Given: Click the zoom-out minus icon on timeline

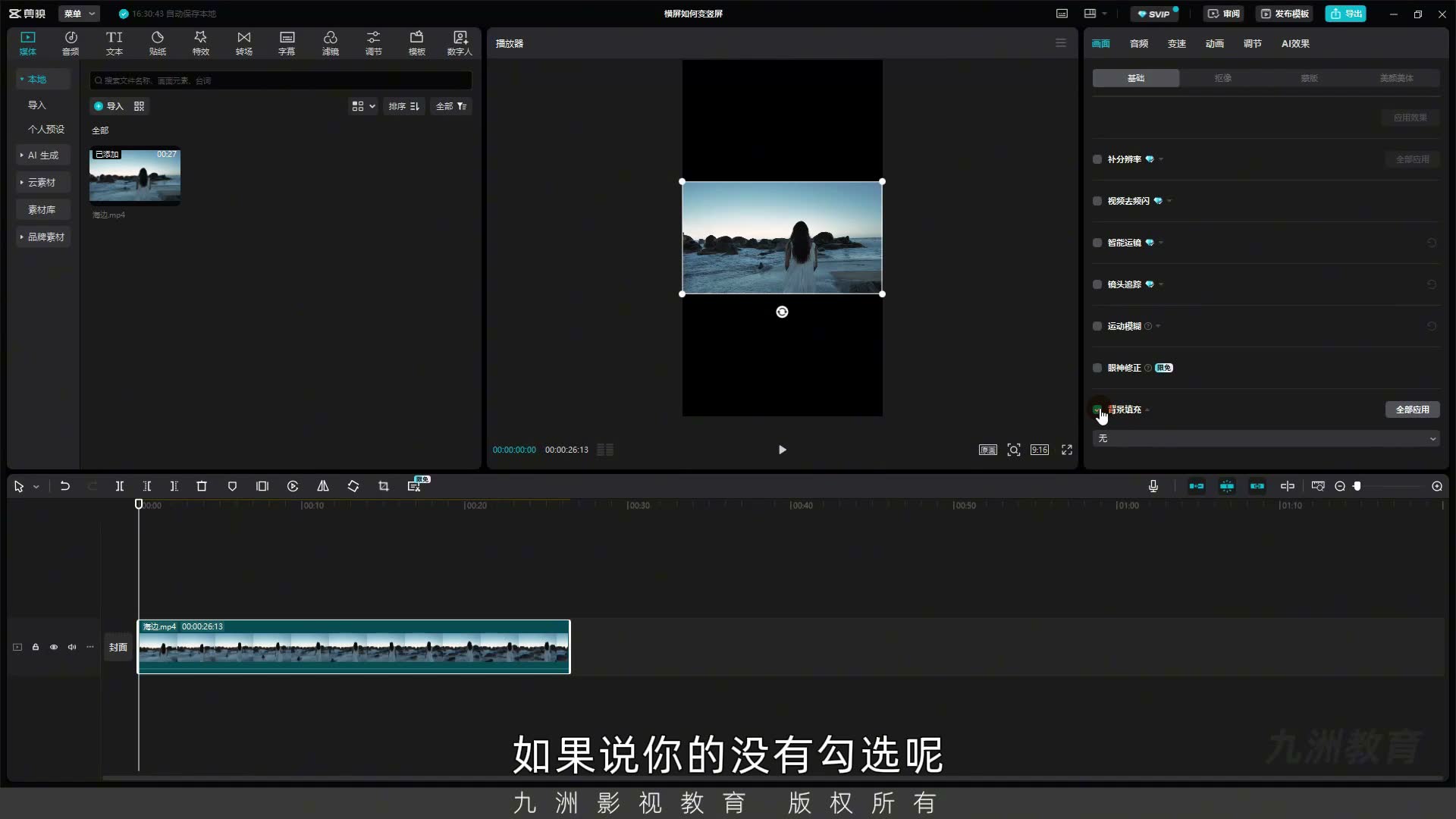Looking at the screenshot, I should pos(1340,486).
